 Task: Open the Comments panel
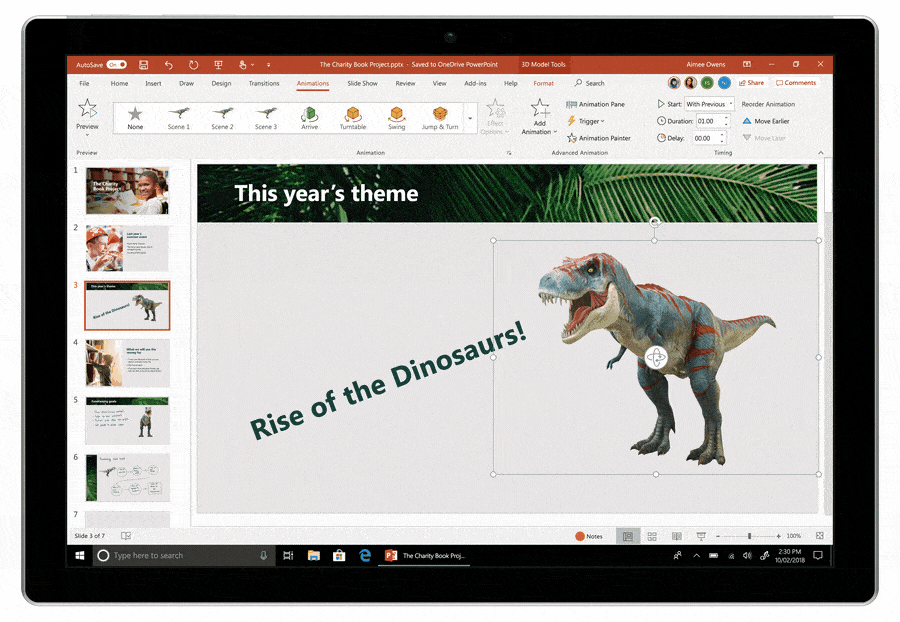point(796,82)
